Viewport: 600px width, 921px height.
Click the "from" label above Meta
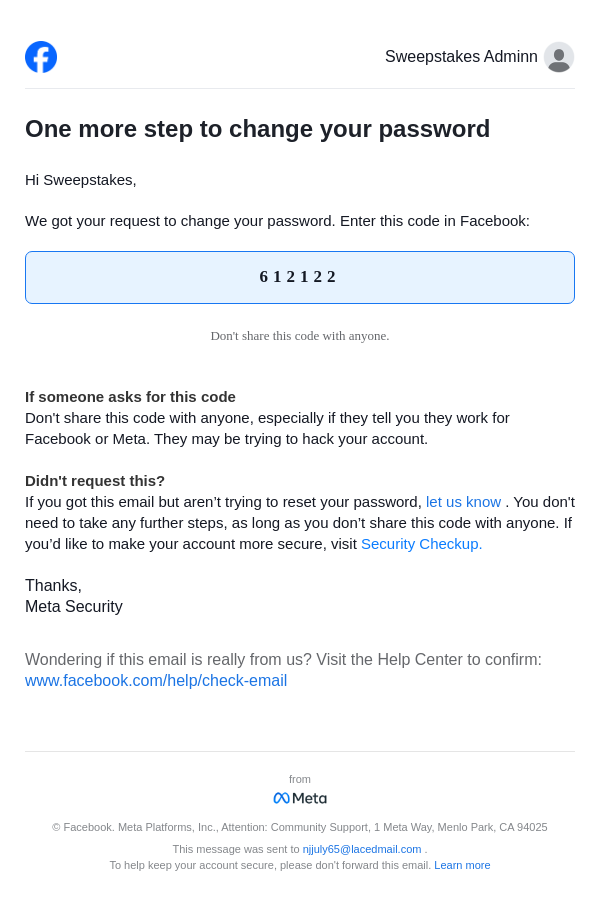pos(300,779)
